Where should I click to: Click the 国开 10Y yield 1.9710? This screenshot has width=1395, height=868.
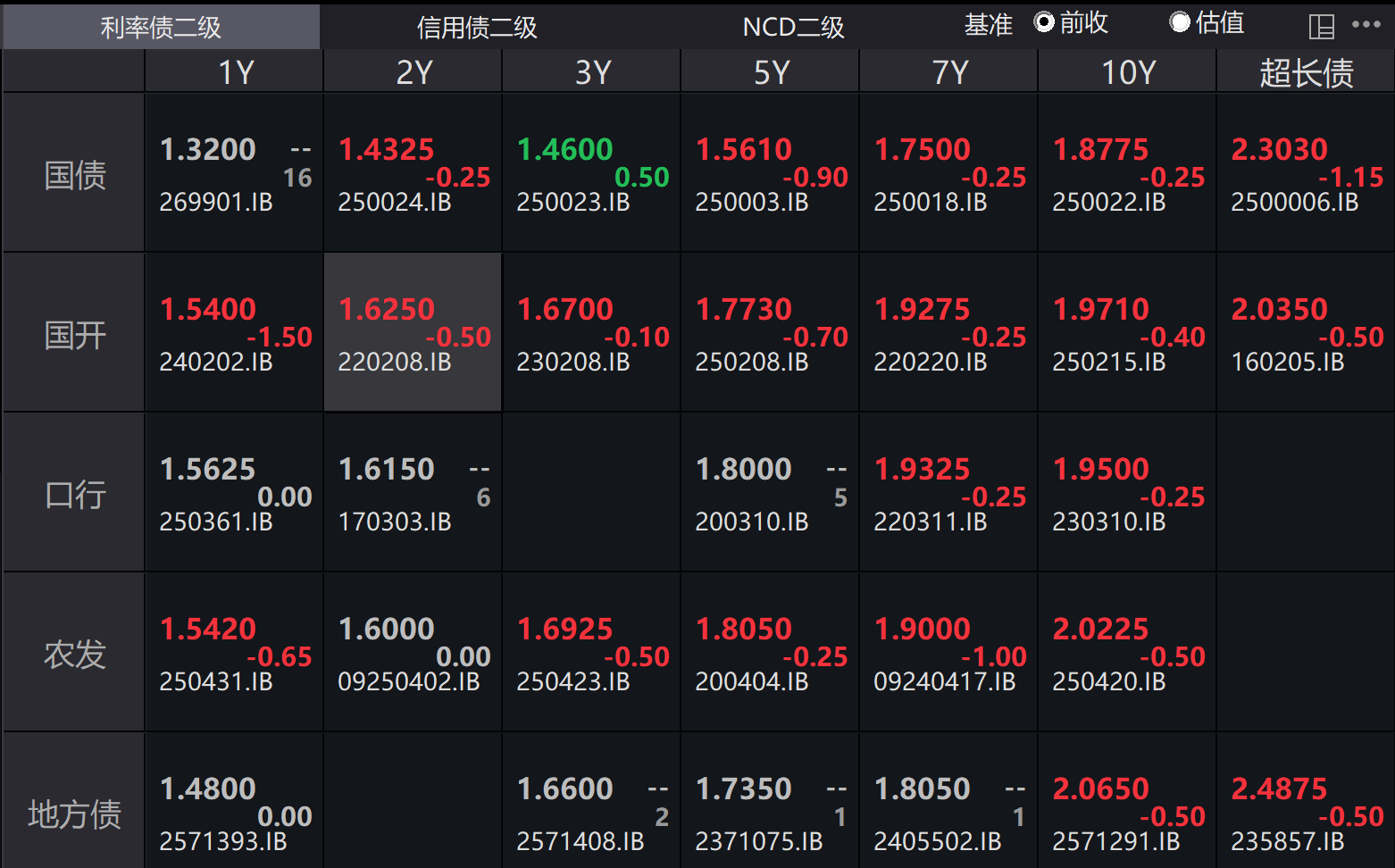point(1100,309)
